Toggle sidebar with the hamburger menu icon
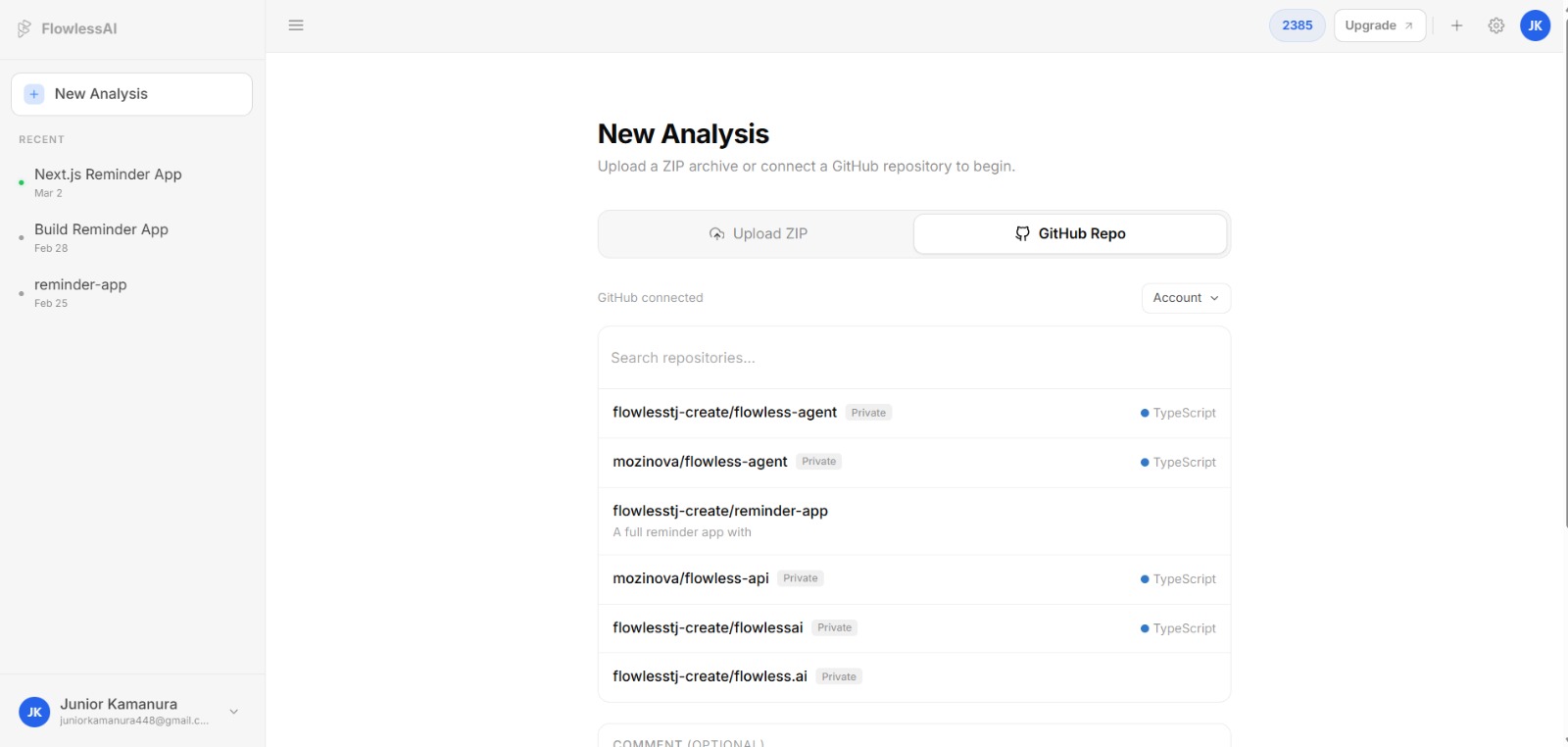Screen dimensions: 1568x747 click(296, 25)
